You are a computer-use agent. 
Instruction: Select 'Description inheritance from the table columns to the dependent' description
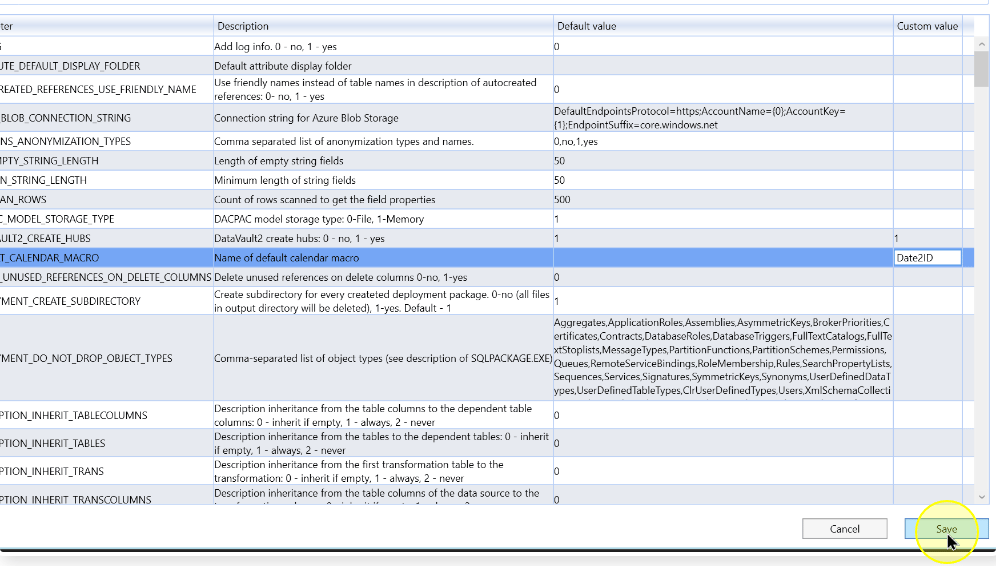pos(383,415)
